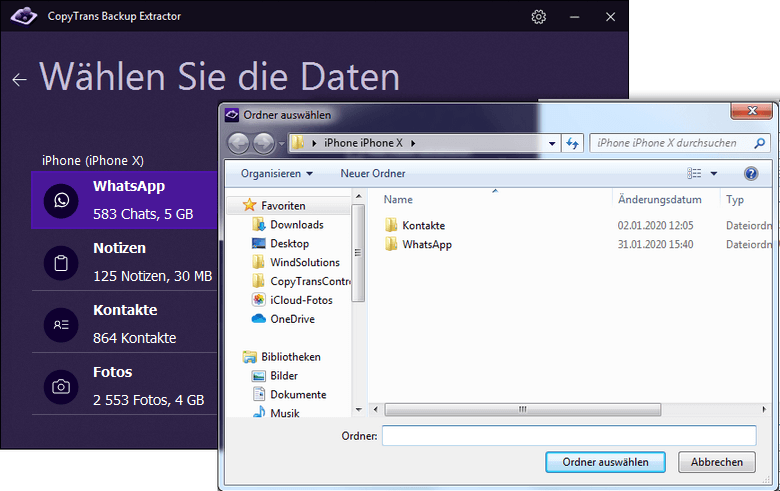Select Fotos 2 553 Fotos entry
Image resolution: width=780 pixels, height=491 pixels.
[x=124, y=386]
